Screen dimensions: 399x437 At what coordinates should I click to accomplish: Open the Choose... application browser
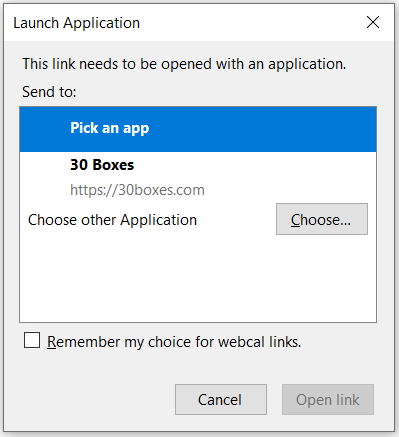point(322,219)
